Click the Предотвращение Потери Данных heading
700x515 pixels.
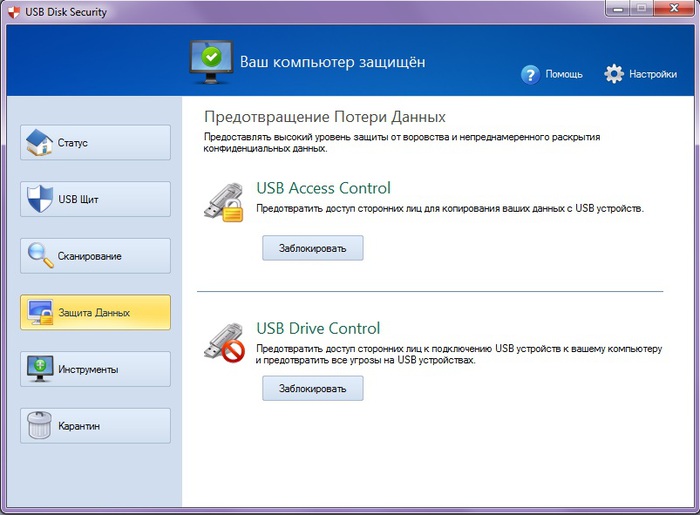click(325, 117)
